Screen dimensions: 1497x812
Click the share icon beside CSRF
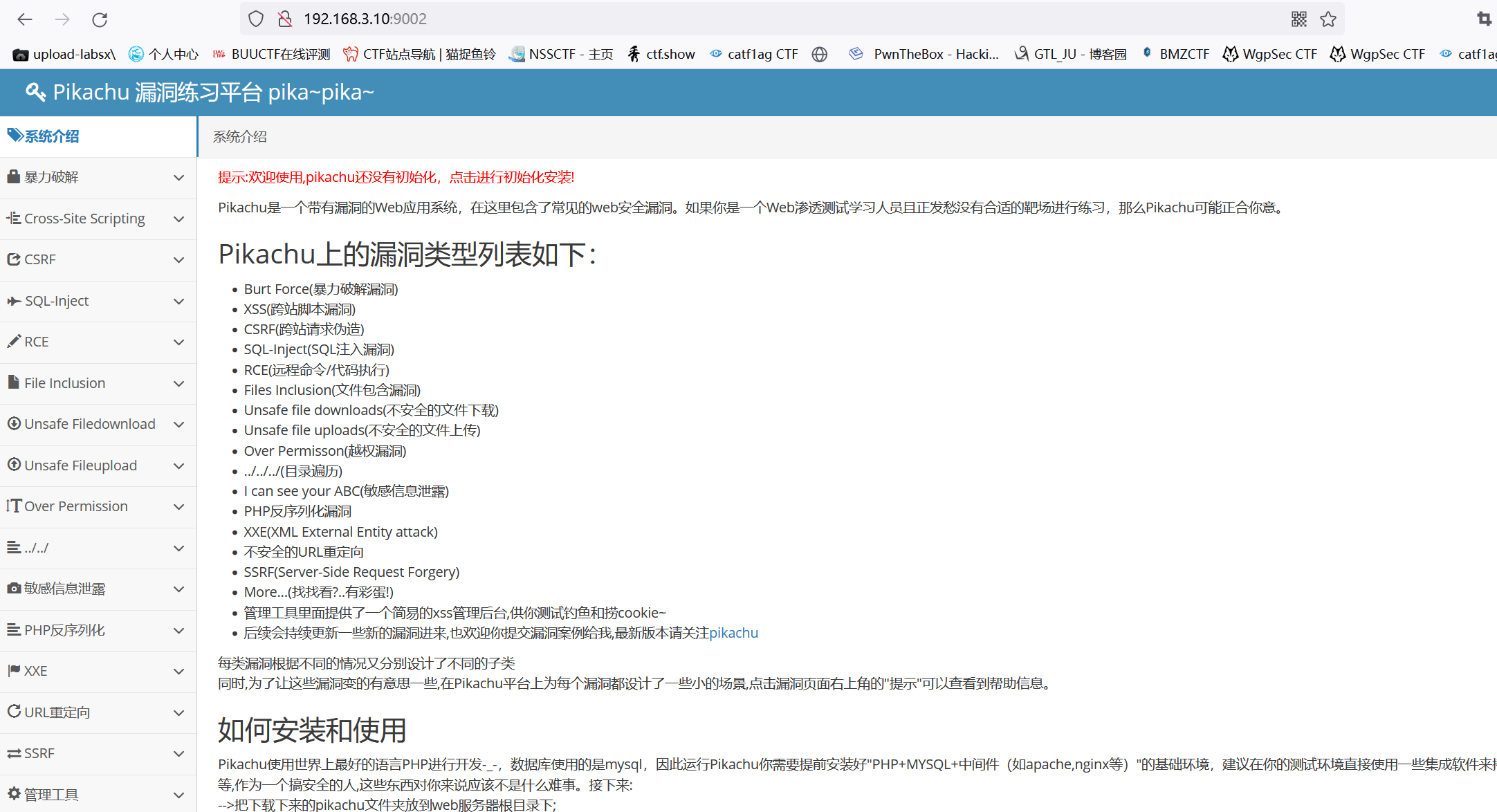(x=13, y=259)
